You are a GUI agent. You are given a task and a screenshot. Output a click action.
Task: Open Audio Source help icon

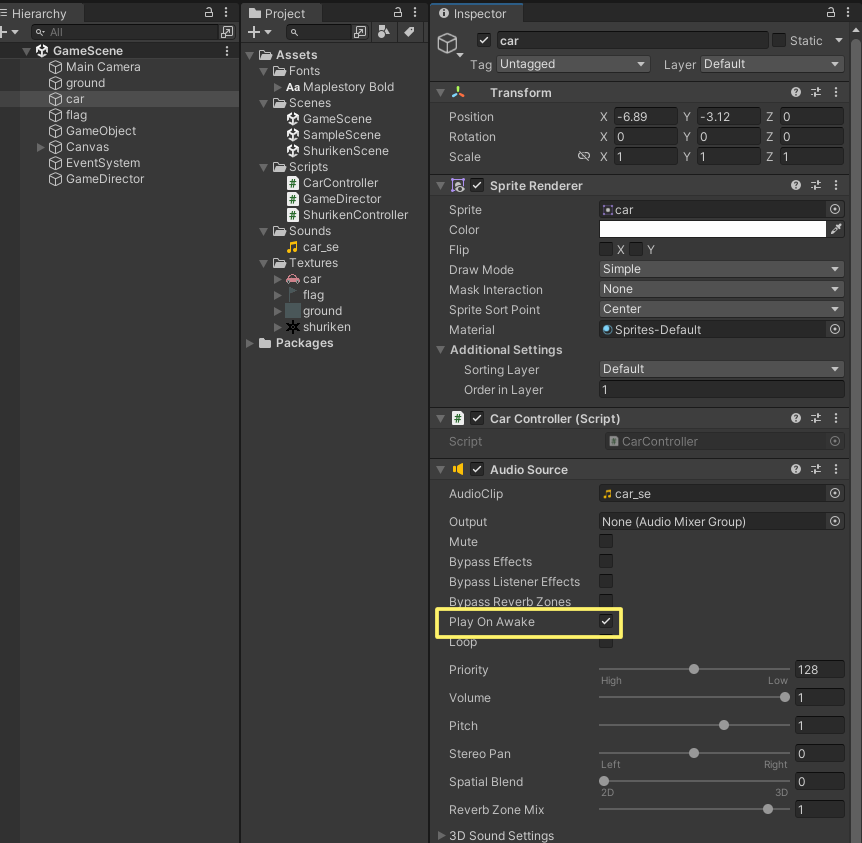(x=795, y=469)
